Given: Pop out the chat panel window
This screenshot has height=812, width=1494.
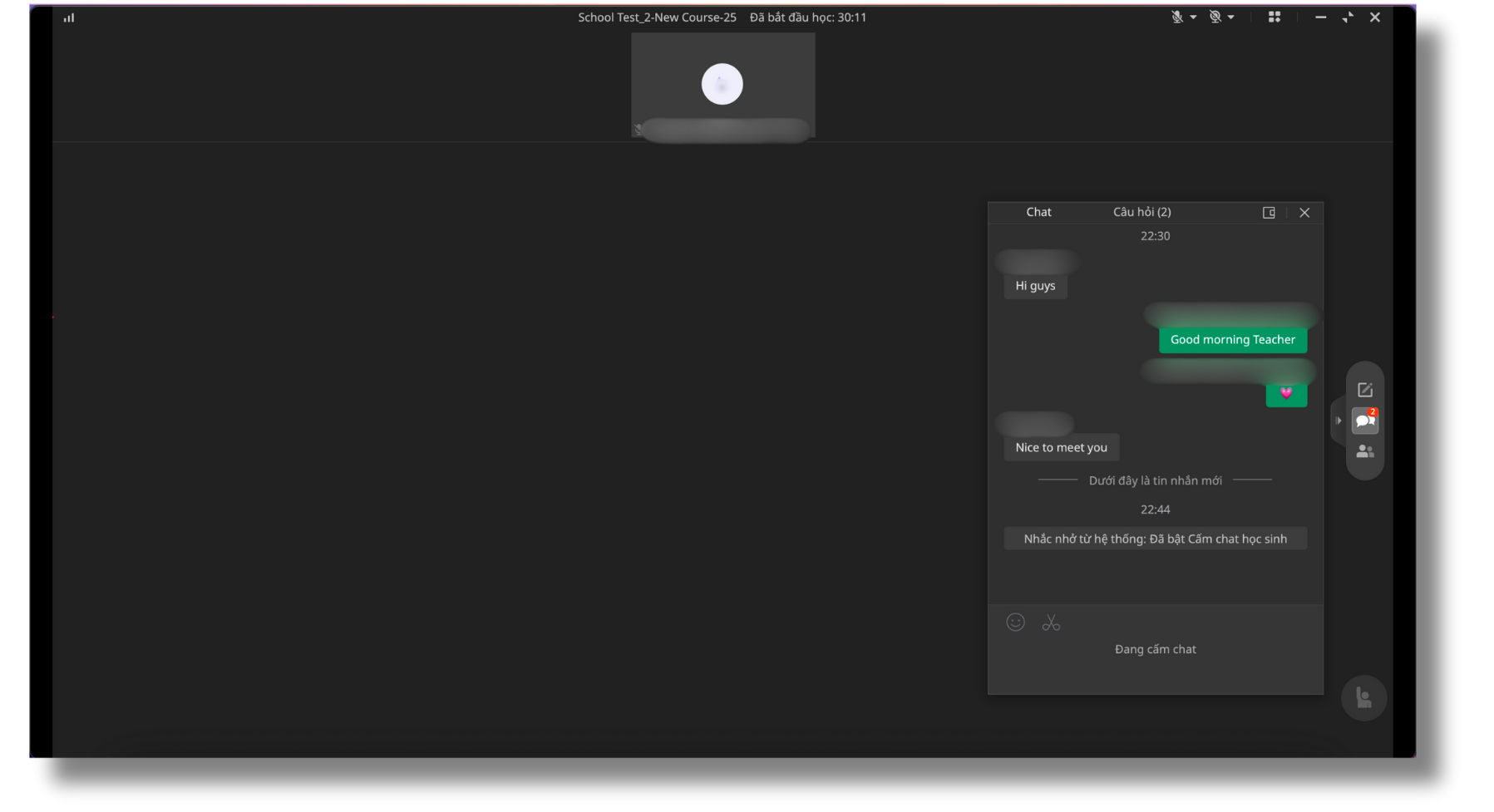Looking at the screenshot, I should point(1269,213).
